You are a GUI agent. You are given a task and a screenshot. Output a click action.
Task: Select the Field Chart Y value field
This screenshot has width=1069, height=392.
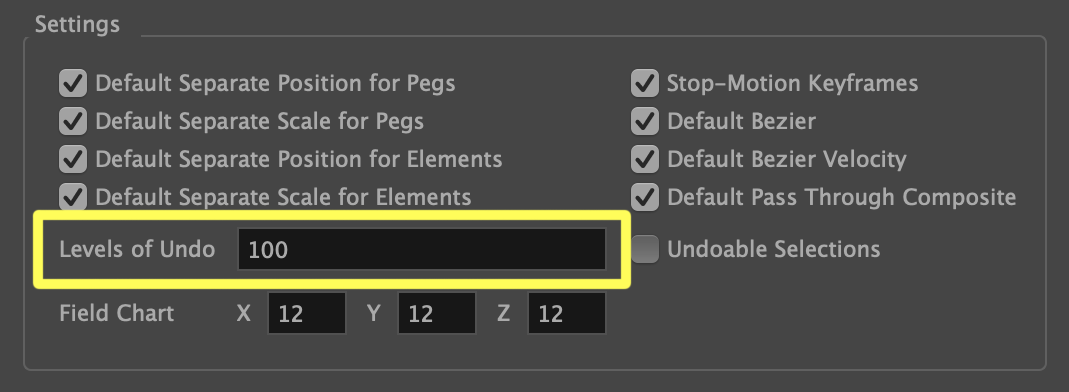pos(436,314)
